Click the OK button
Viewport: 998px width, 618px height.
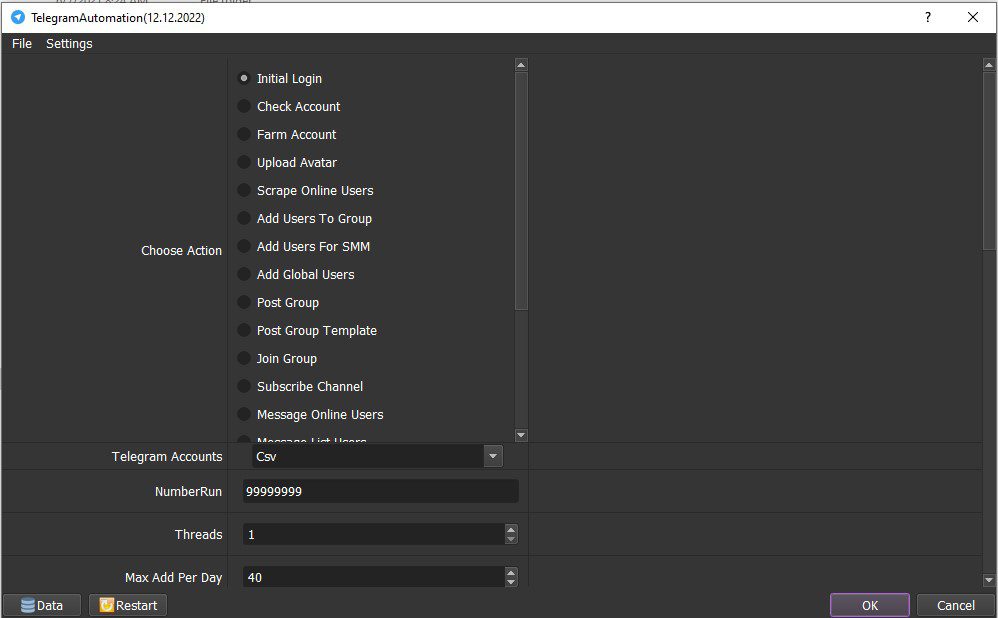click(x=869, y=605)
